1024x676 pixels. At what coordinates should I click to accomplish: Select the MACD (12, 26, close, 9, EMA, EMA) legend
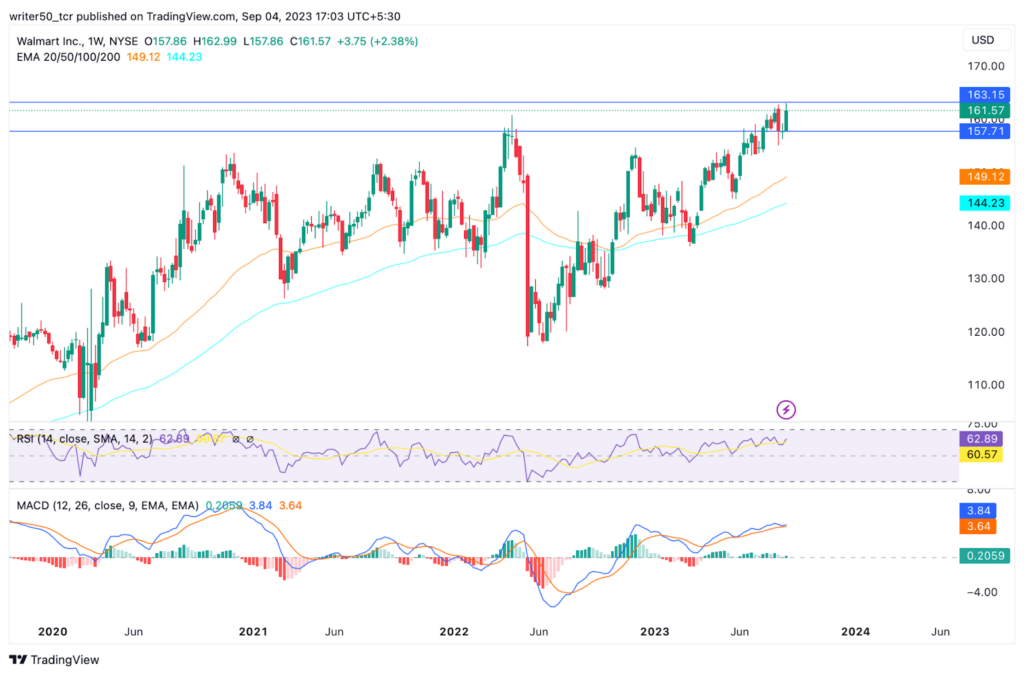[x=107, y=506]
